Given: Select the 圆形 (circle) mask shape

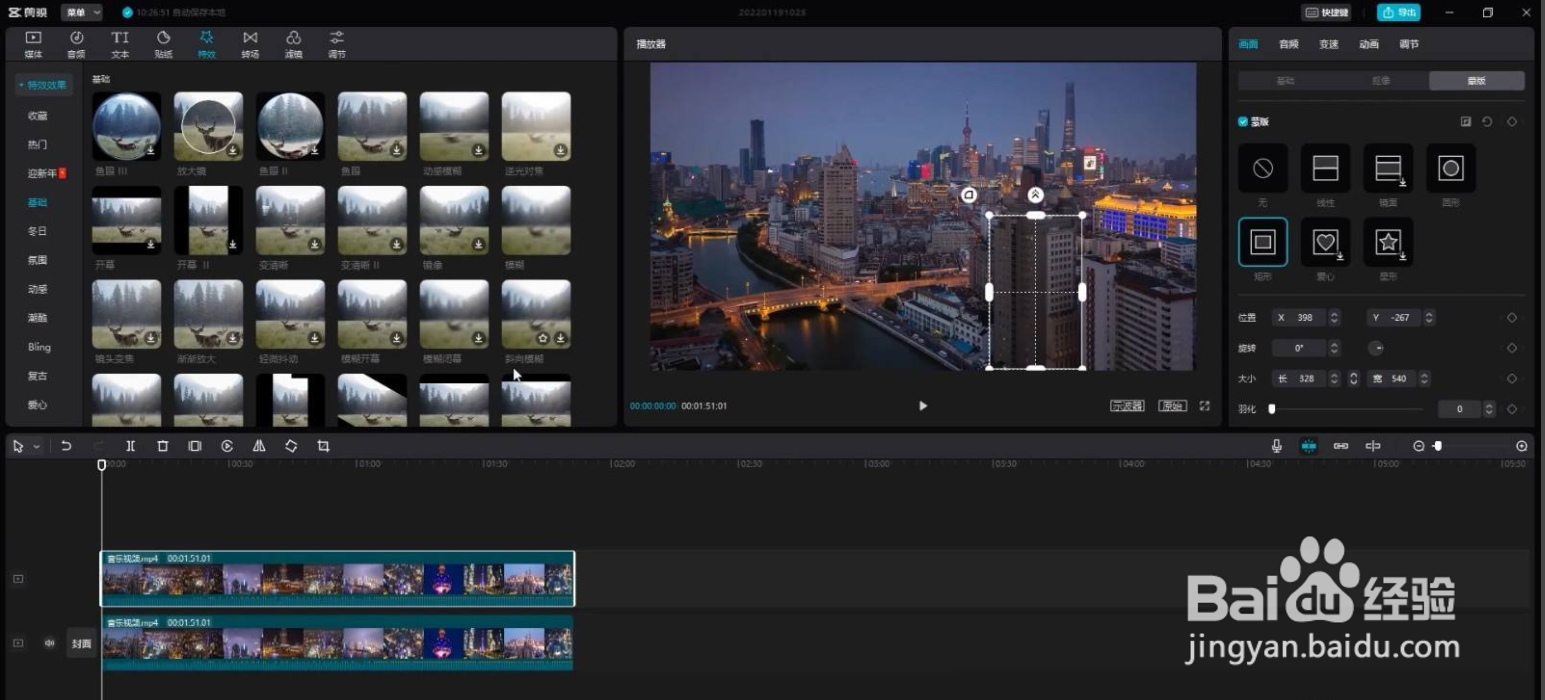Looking at the screenshot, I should (x=1451, y=168).
